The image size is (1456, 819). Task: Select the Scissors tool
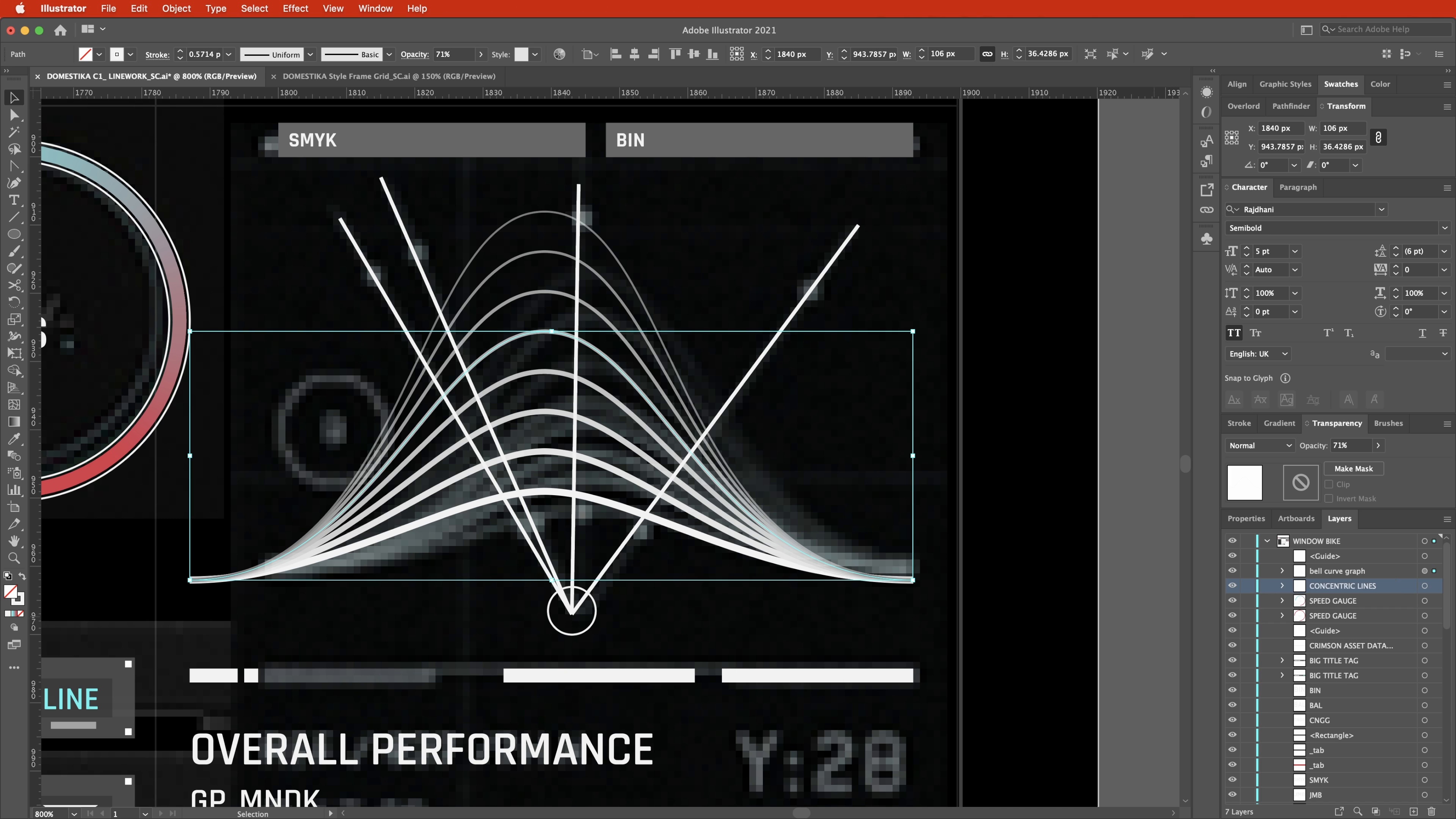[14, 285]
